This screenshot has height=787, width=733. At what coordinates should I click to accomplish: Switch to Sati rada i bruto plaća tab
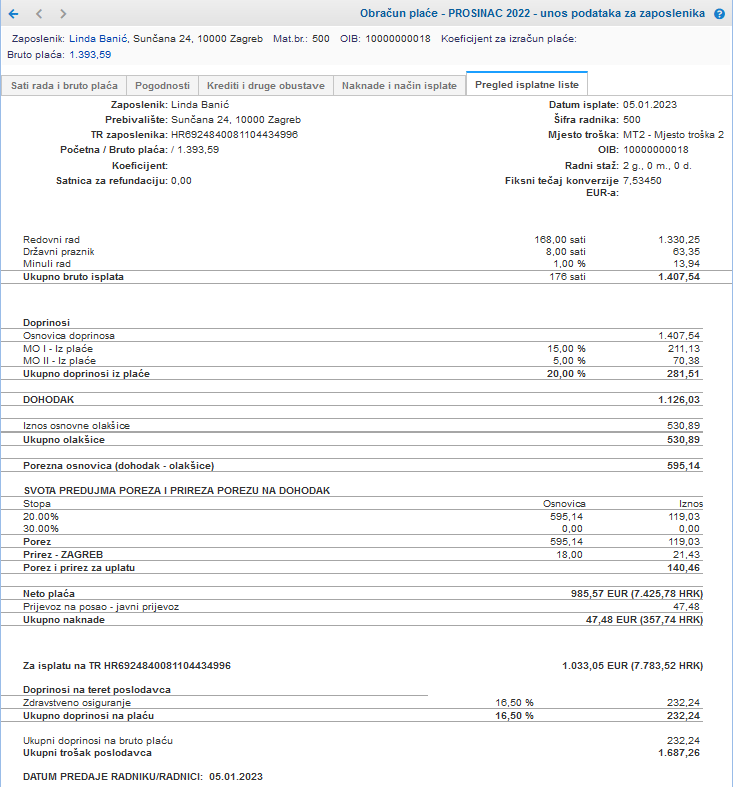coord(64,86)
